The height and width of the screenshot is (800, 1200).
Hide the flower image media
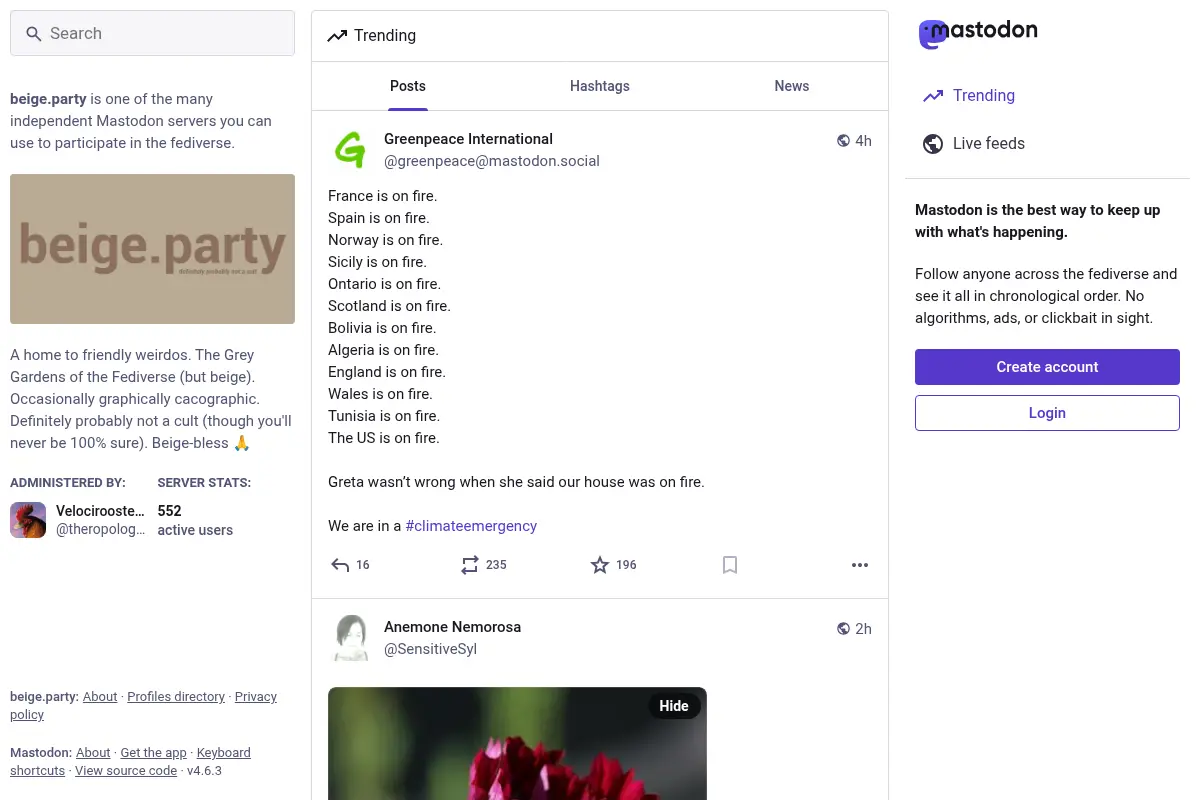(x=674, y=706)
